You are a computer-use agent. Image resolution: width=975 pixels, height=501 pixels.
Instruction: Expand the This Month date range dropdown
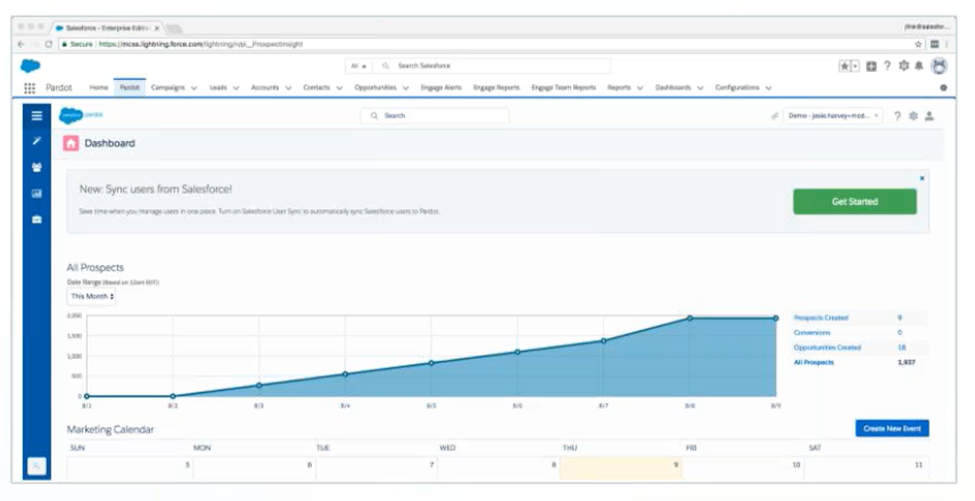coord(91,297)
